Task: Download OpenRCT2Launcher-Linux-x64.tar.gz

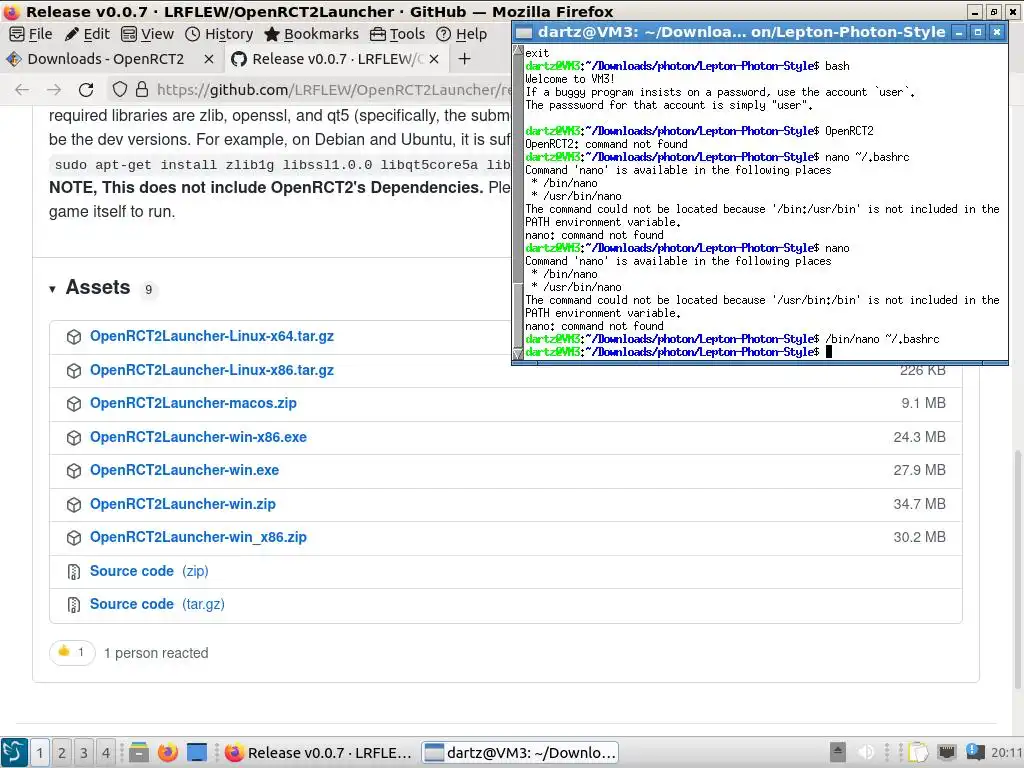Action: tap(212, 336)
